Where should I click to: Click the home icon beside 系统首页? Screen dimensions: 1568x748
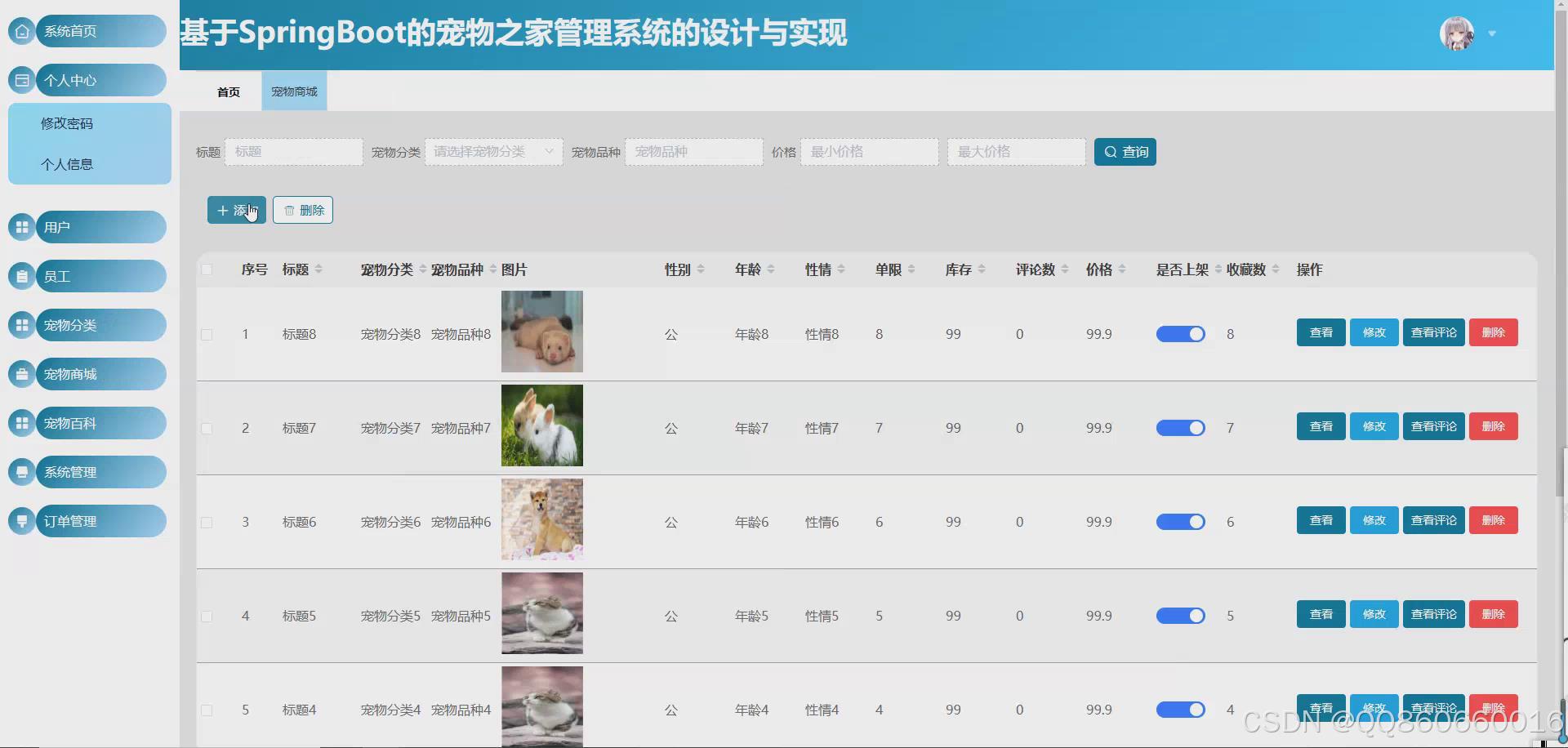click(x=22, y=31)
